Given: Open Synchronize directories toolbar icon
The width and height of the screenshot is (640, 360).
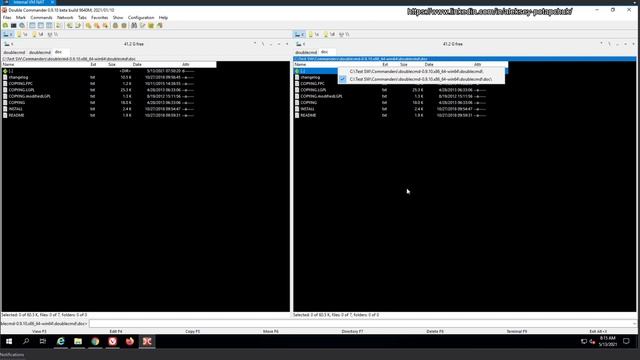Looking at the screenshot, I should pyautogui.click(x=151, y=25).
